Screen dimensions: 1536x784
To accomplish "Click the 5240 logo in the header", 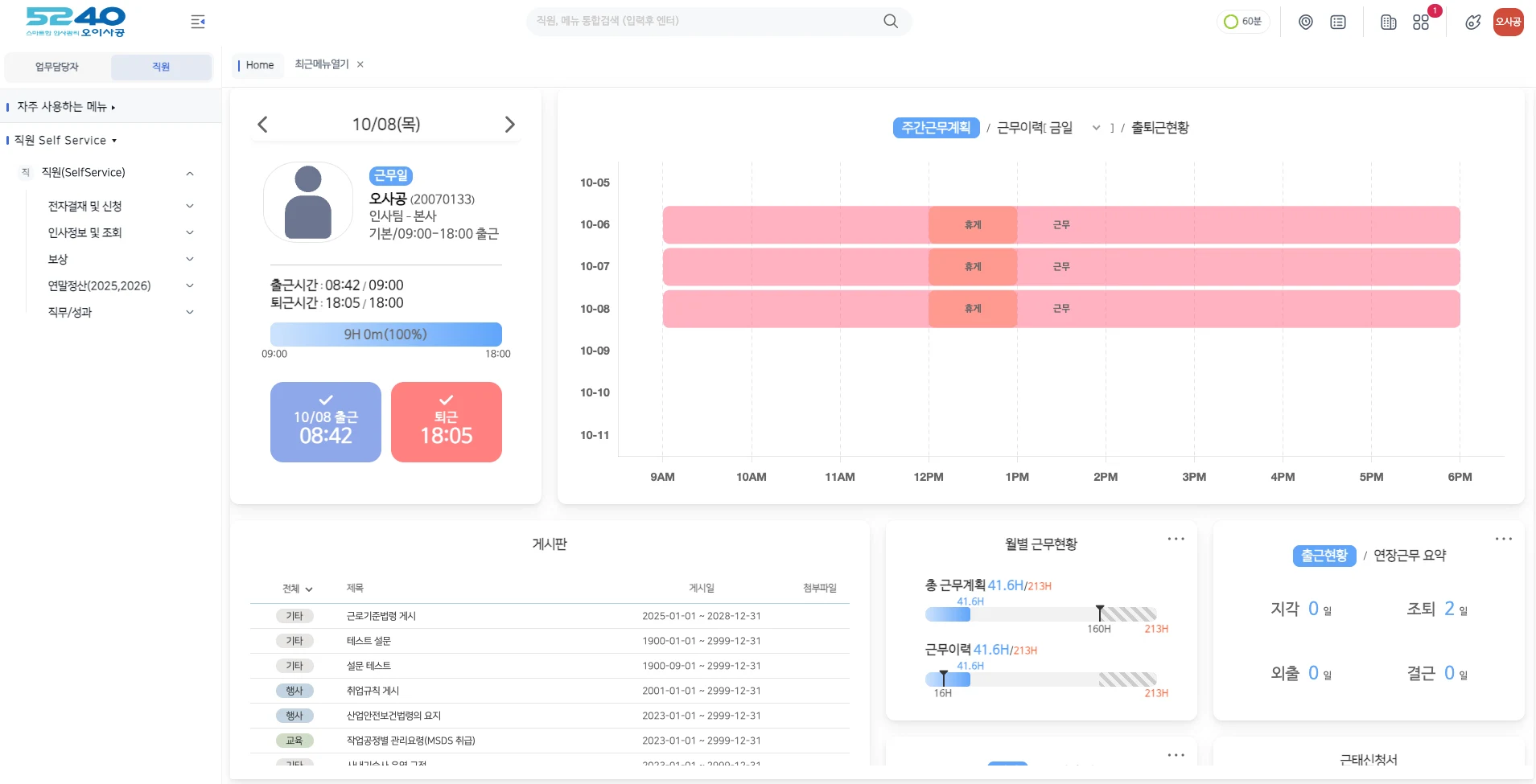I will [x=76, y=22].
